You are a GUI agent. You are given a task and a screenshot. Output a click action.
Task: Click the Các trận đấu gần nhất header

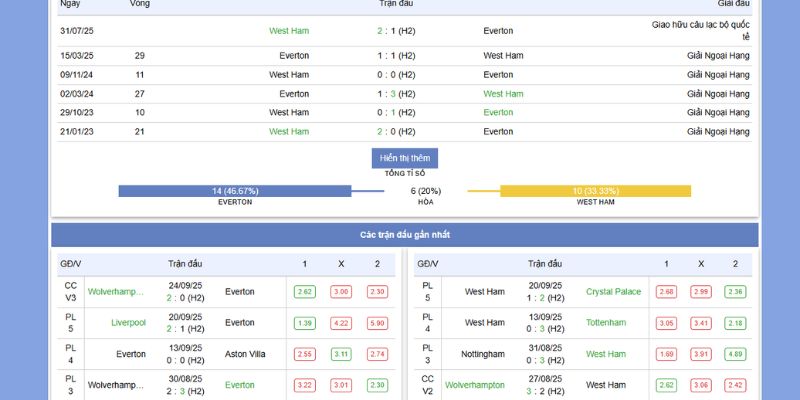pos(405,235)
